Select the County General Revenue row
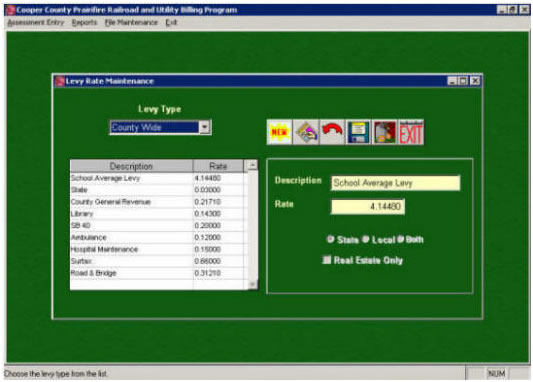Image resolution: width=533 pixels, height=382 pixels. [157, 202]
